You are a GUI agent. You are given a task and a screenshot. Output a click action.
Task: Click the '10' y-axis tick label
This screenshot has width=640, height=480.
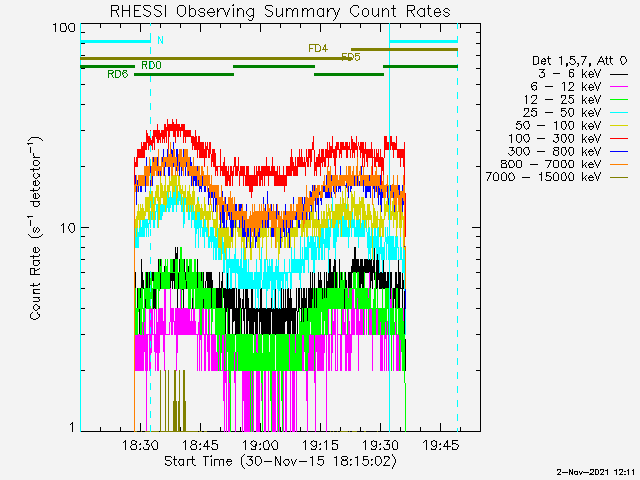[x=68, y=227]
